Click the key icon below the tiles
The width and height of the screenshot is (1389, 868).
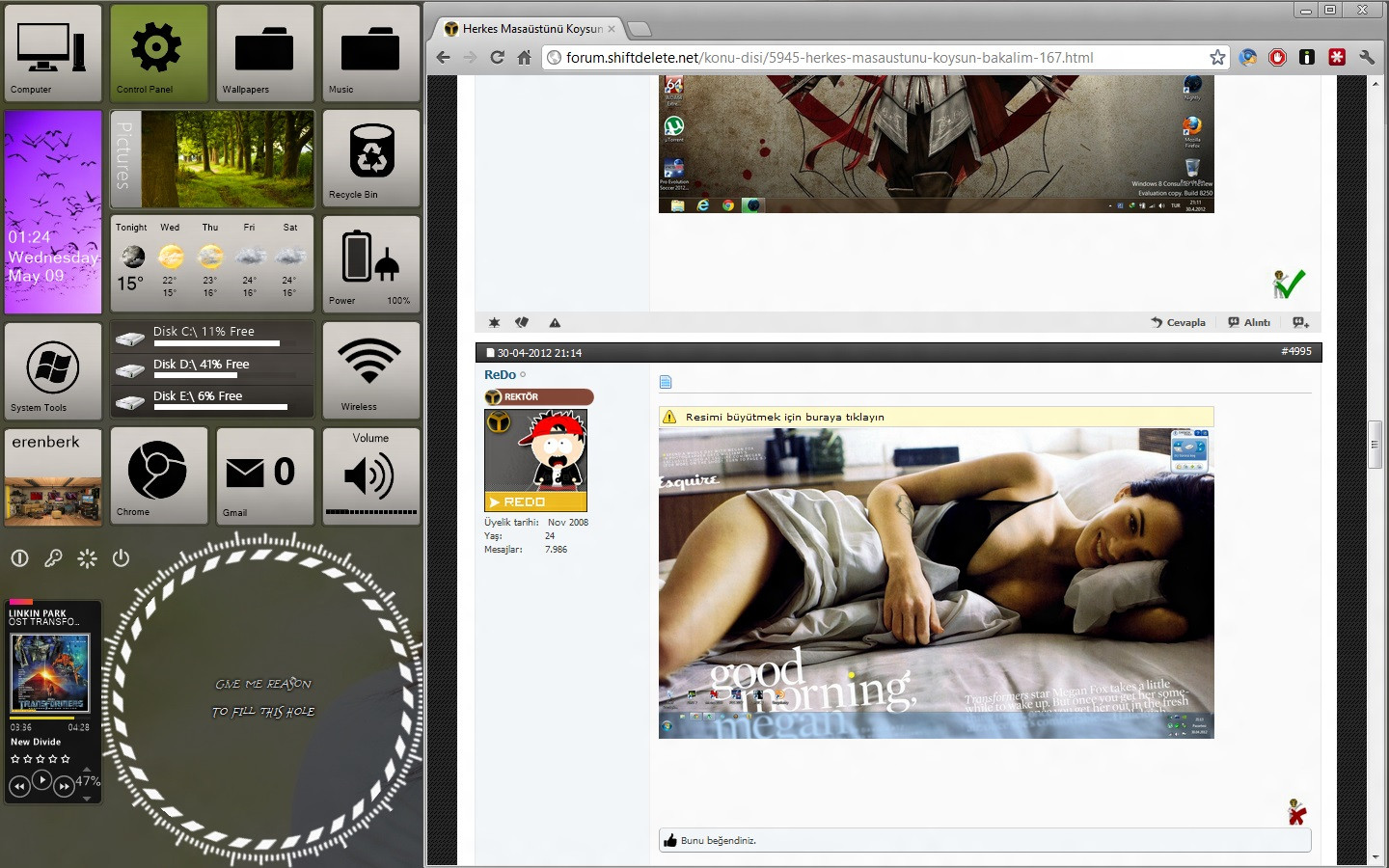pyautogui.click(x=53, y=558)
